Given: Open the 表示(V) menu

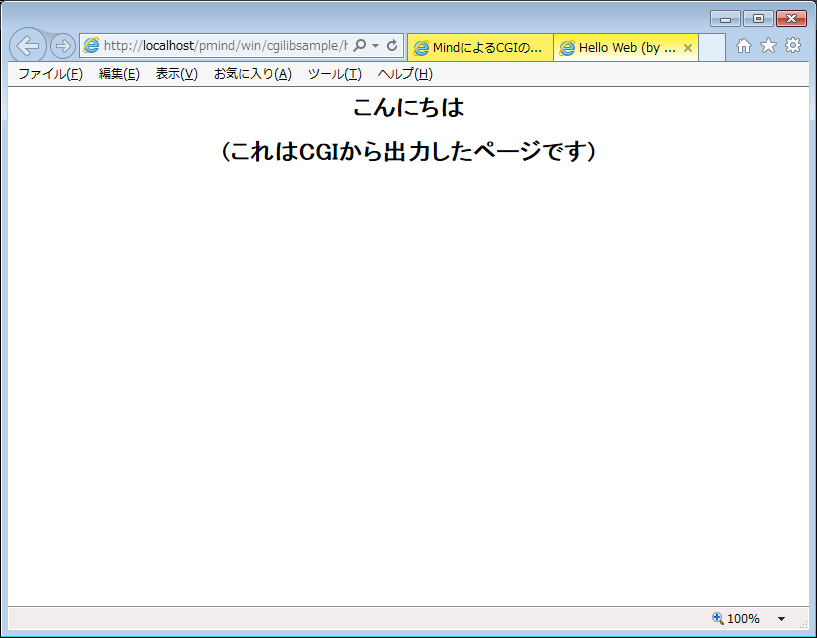Looking at the screenshot, I should tap(177, 74).
